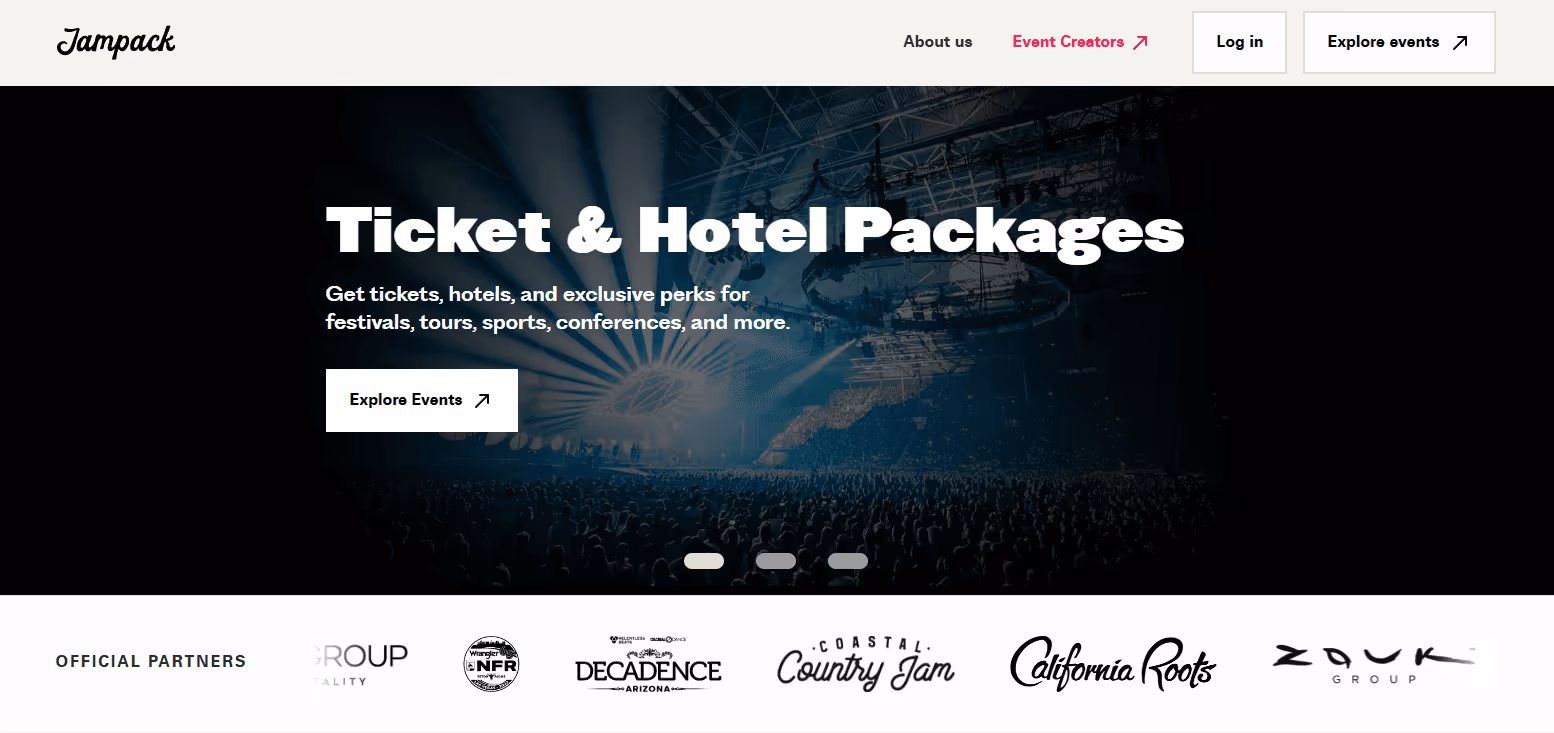Switch to the first carousel slide indicator
Image resolution: width=1554 pixels, height=733 pixels.
pos(704,561)
